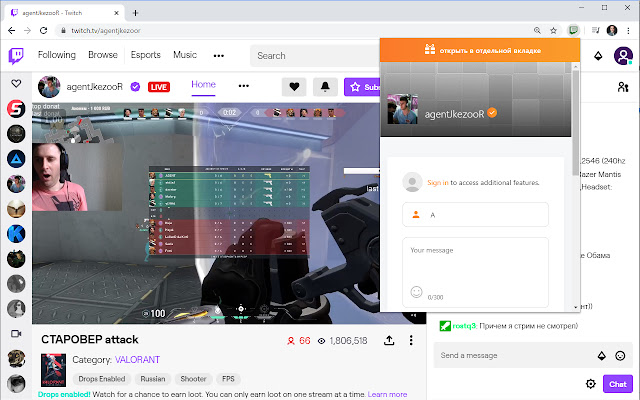This screenshot has width=640, height=400.
Task: Open the VALORANT category link
Action: [x=137, y=360]
